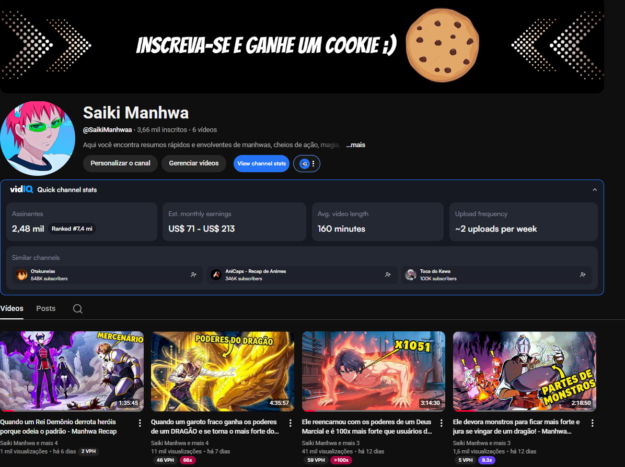This screenshot has height=467, width=625.
Task: Click the '~2 uploads per week' value
Action: pos(496,229)
